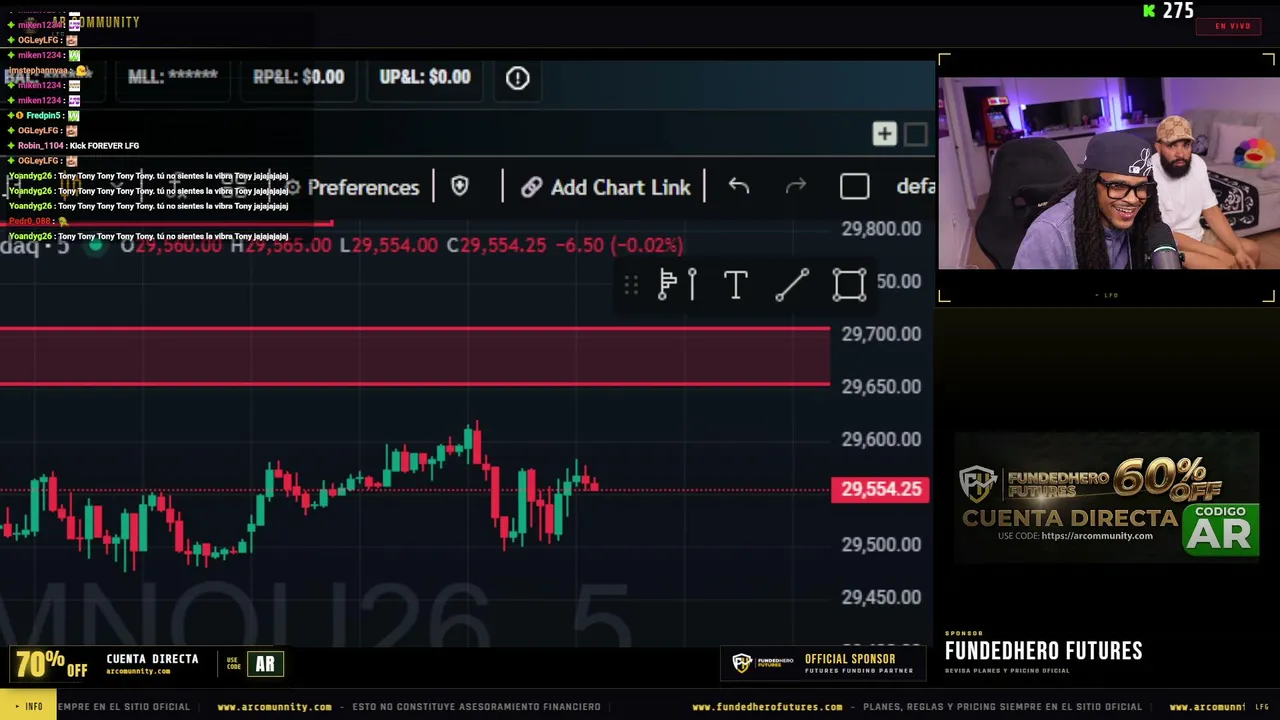Click the 29,450.00 price axis label
This screenshot has width=1280, height=720.
881,598
